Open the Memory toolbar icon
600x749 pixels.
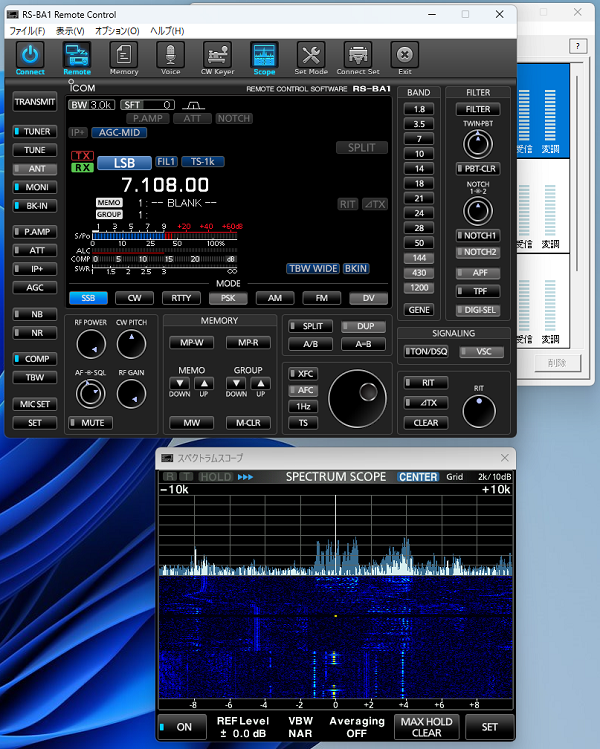coord(123,55)
